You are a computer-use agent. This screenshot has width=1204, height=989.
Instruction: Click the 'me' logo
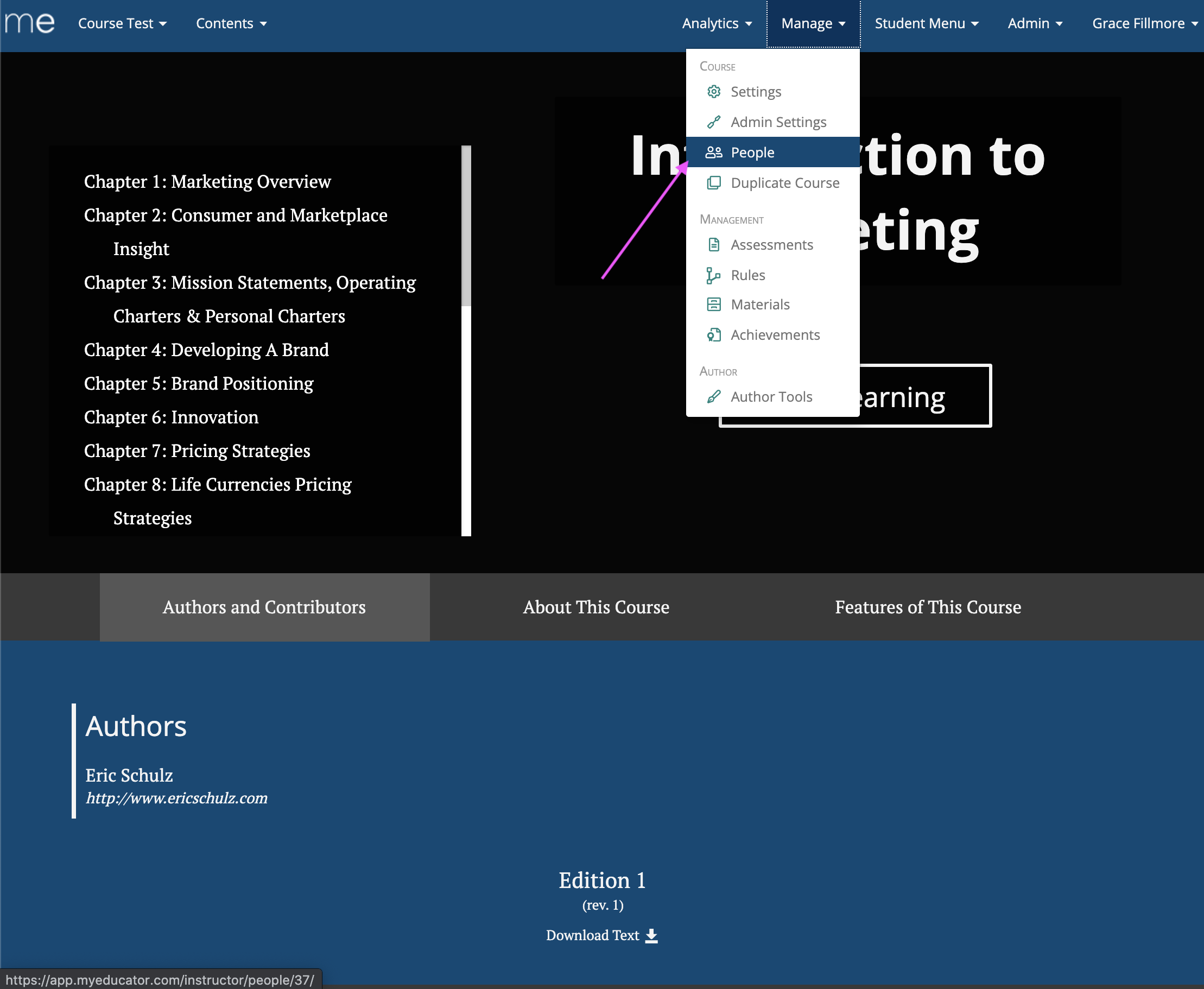point(30,23)
